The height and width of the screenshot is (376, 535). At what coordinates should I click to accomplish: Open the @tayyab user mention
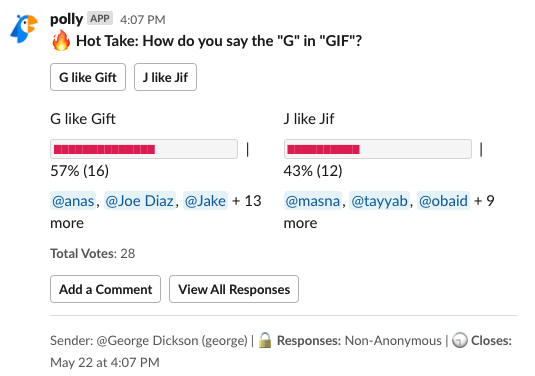click(379, 201)
